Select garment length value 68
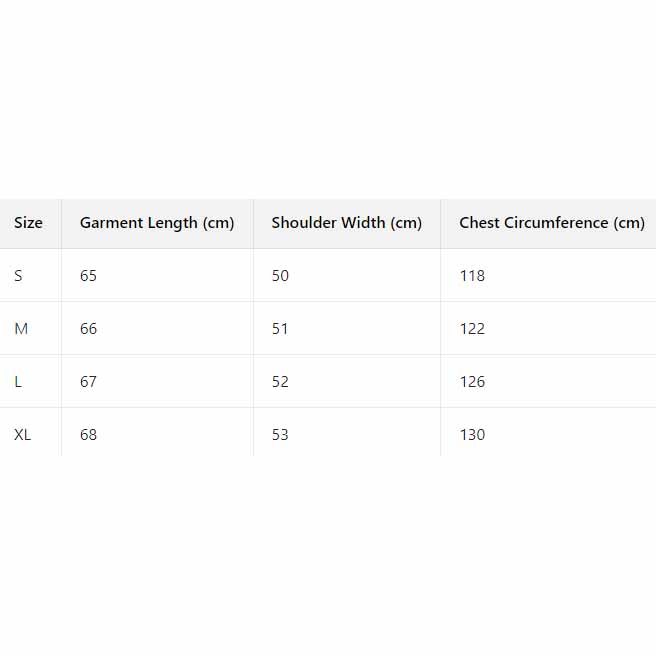656x656 pixels. [88, 435]
